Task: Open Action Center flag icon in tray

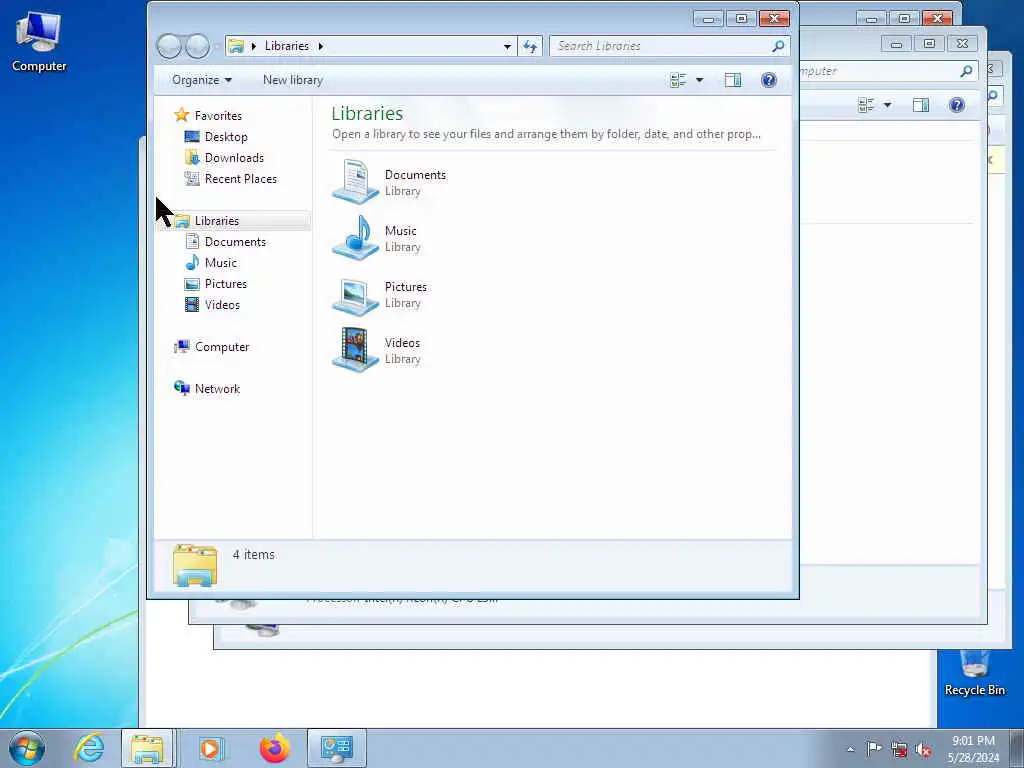Action: click(x=873, y=748)
